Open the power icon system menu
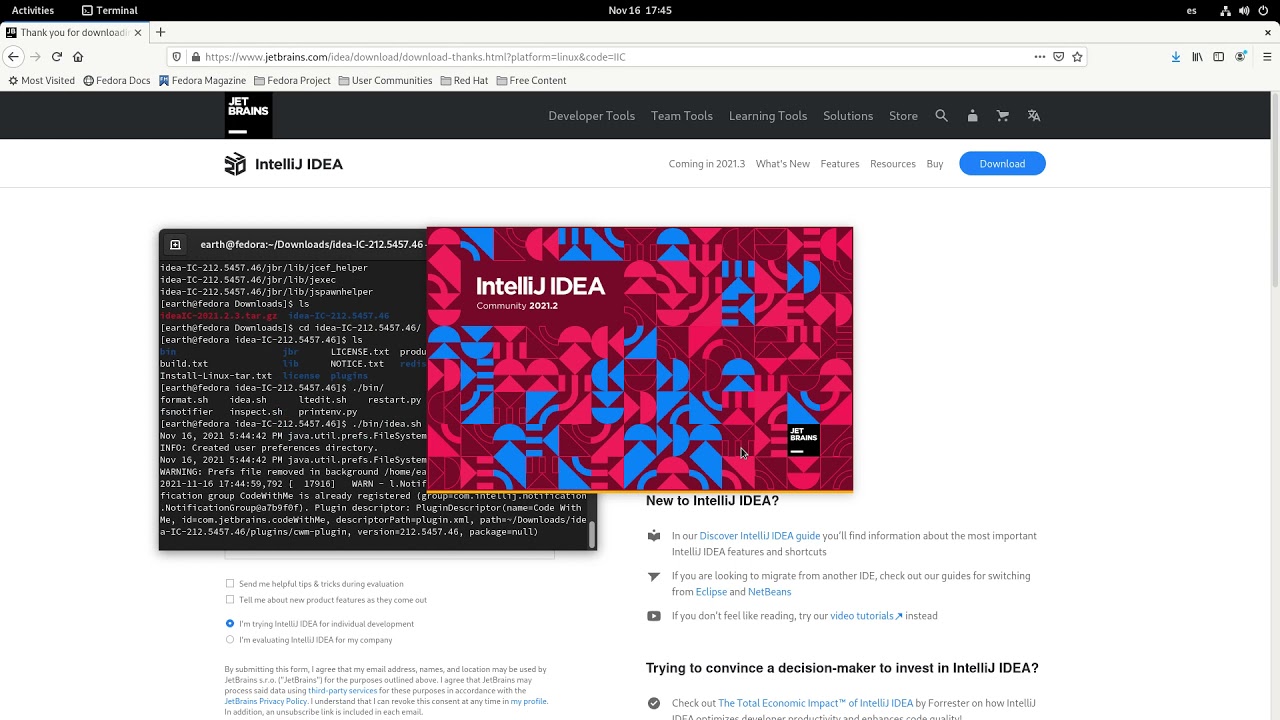This screenshot has width=1280, height=720. coord(1262,10)
